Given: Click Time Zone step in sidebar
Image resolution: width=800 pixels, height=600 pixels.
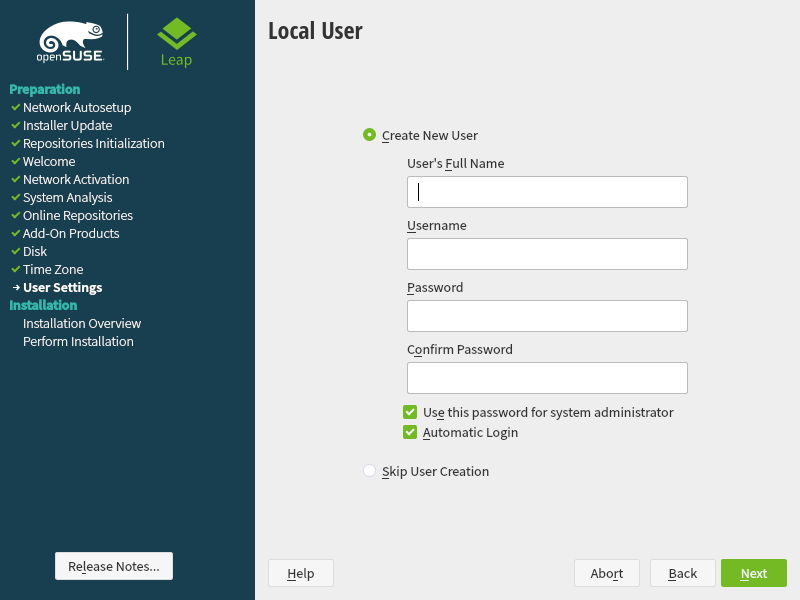Looking at the screenshot, I should click(53, 270).
